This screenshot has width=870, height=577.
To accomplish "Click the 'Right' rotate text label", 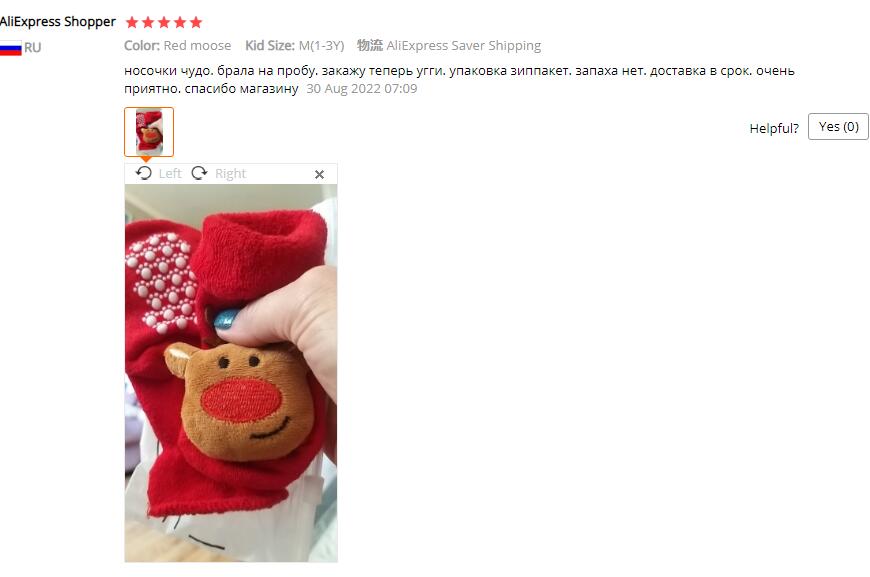I will (230, 174).
